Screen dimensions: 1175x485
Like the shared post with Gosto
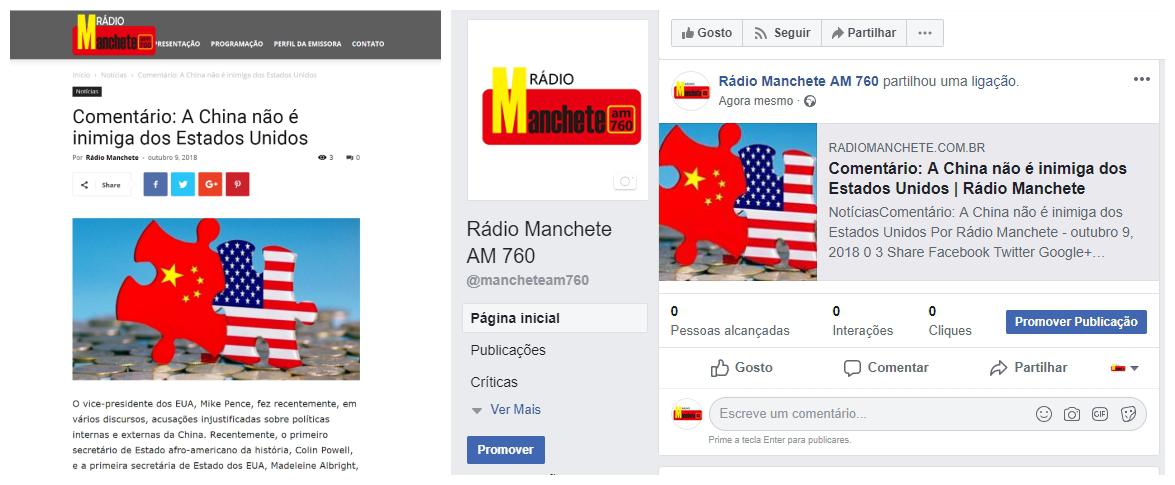click(x=741, y=368)
